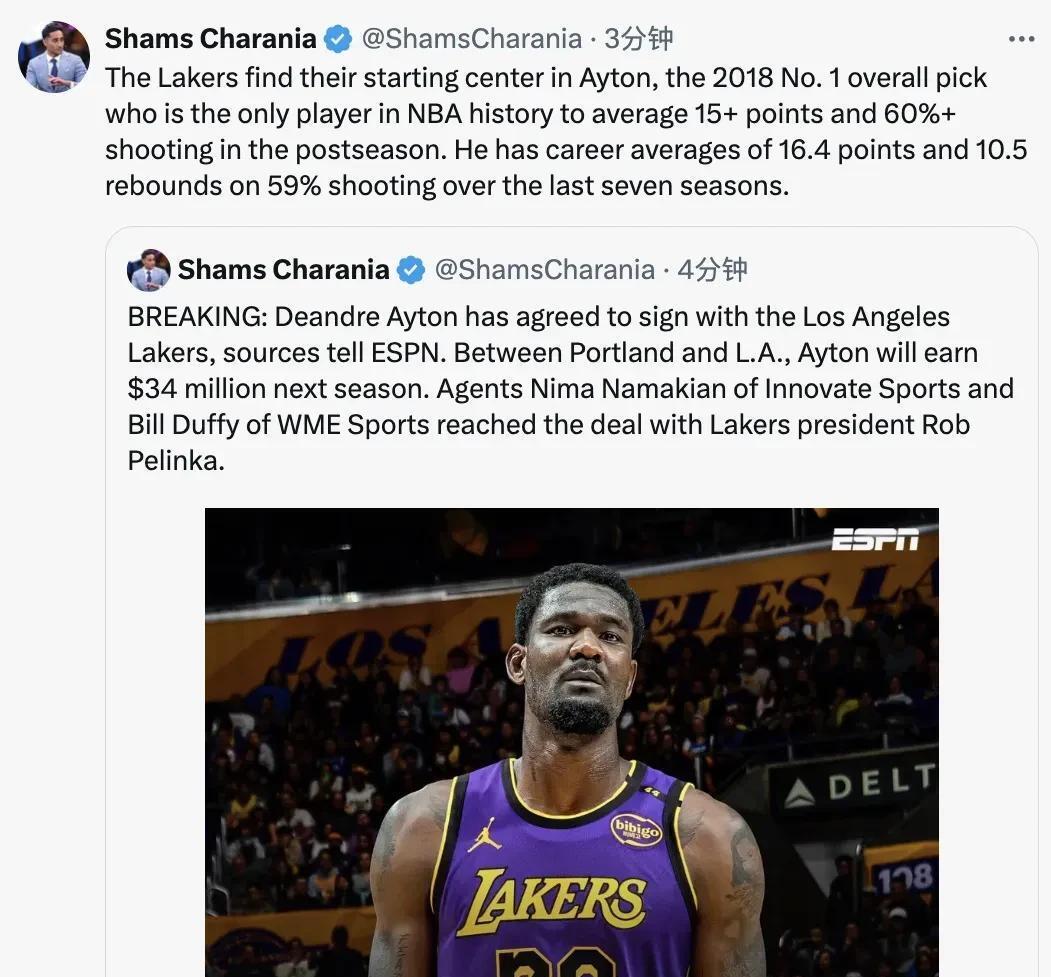Click the 3分钟 timestamp of the main tweet

[x=639, y=39]
